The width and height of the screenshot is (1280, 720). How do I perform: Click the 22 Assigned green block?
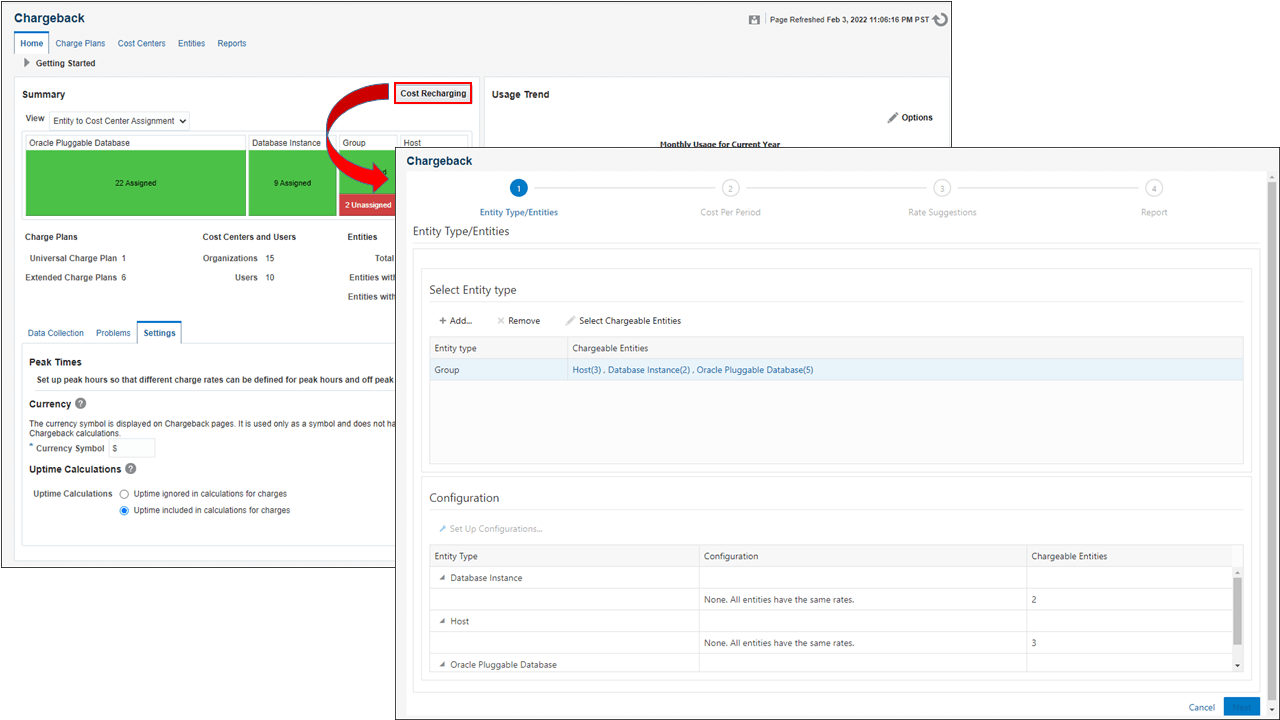coord(135,183)
